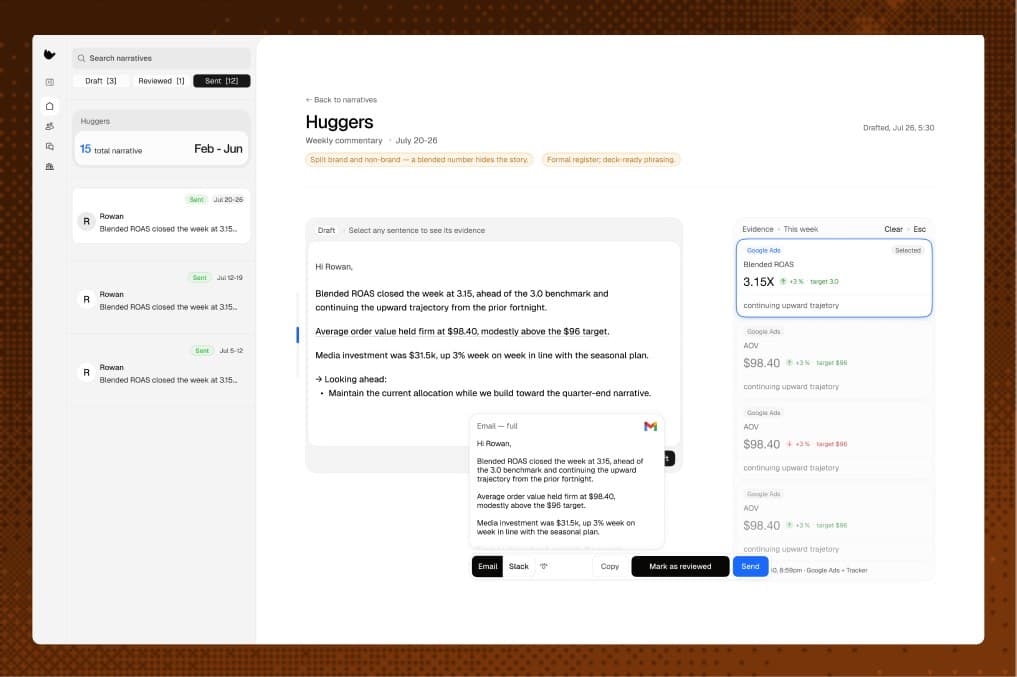
Task: Click the red down arrow on the third evidence card
Action: coord(789,444)
